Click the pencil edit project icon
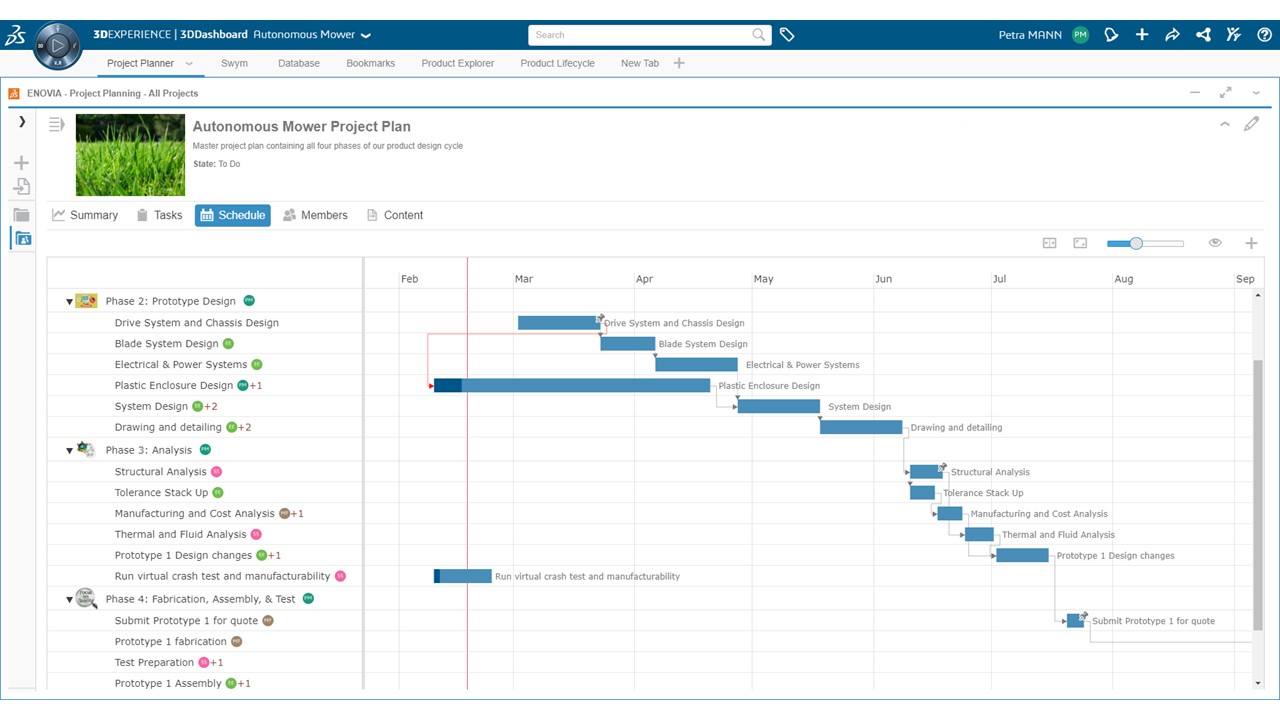Screen dimensions: 1280x720 click(x=1251, y=124)
